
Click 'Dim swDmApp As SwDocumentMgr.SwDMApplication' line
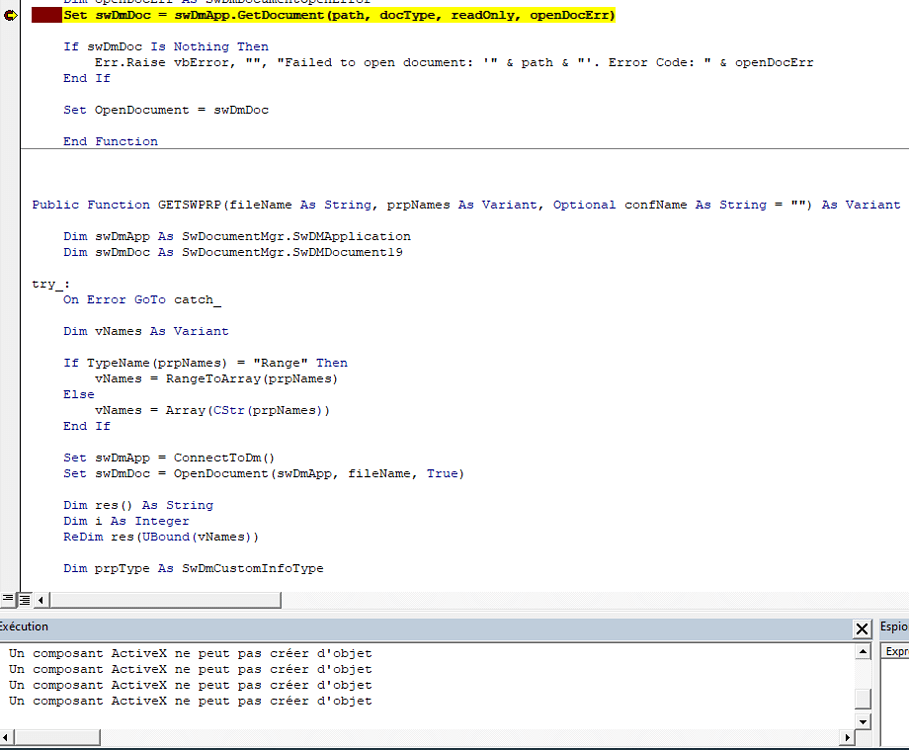point(237,236)
